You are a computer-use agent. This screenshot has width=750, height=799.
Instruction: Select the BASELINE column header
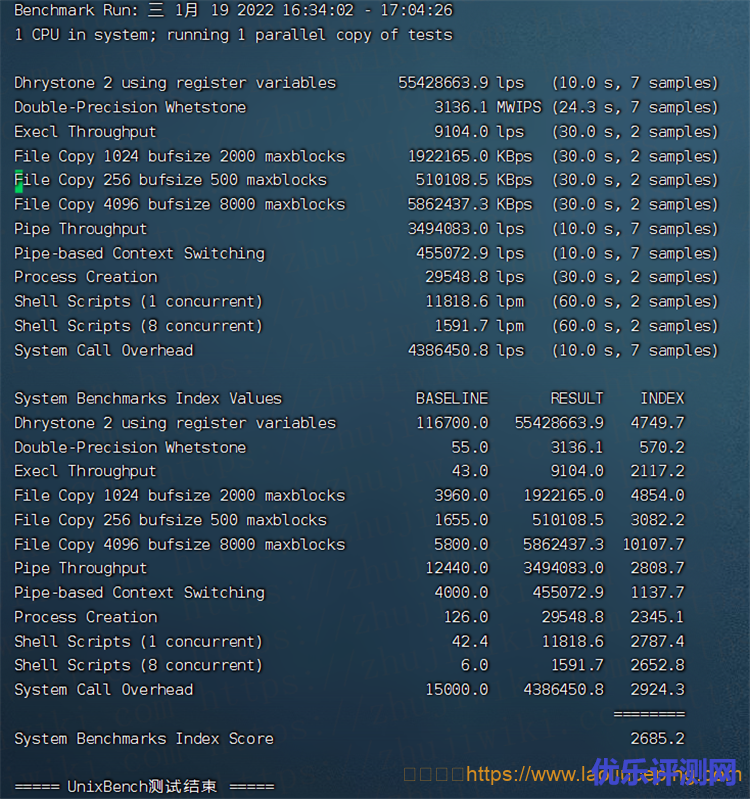[x=452, y=399]
